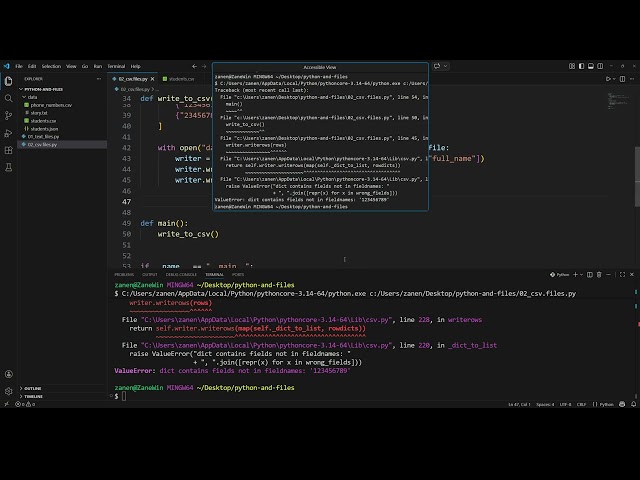Split the terminal panel
Image resolution: width=640 pixels, height=480 pixels.
[x=590, y=275]
